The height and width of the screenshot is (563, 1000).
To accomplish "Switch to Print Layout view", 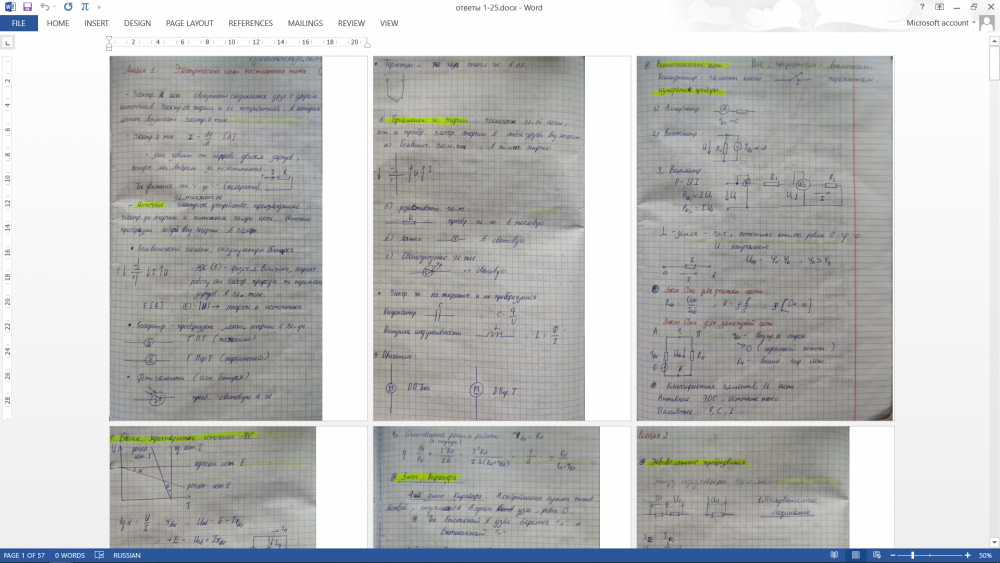I will (856, 555).
